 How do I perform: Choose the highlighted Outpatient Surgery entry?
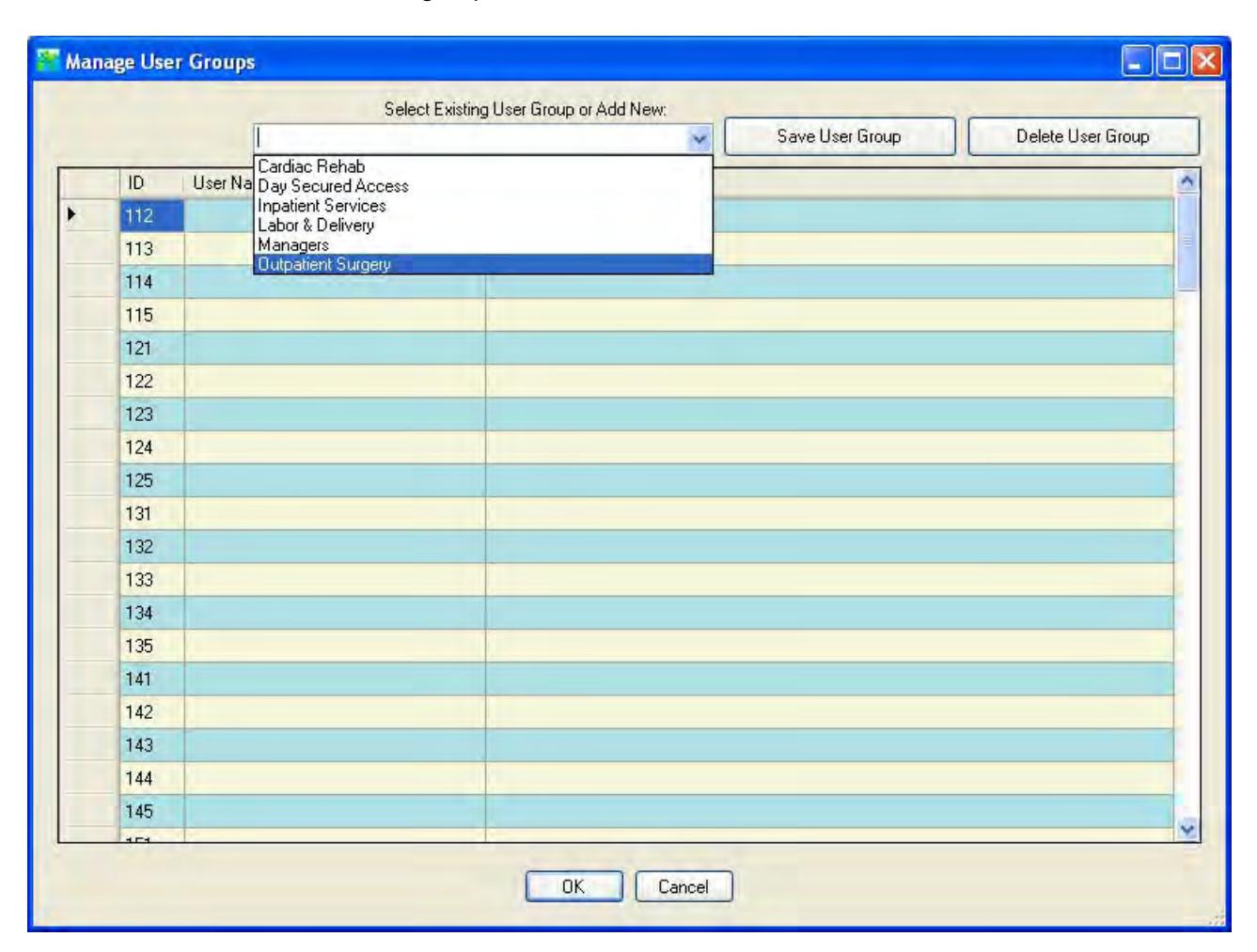(x=483, y=265)
